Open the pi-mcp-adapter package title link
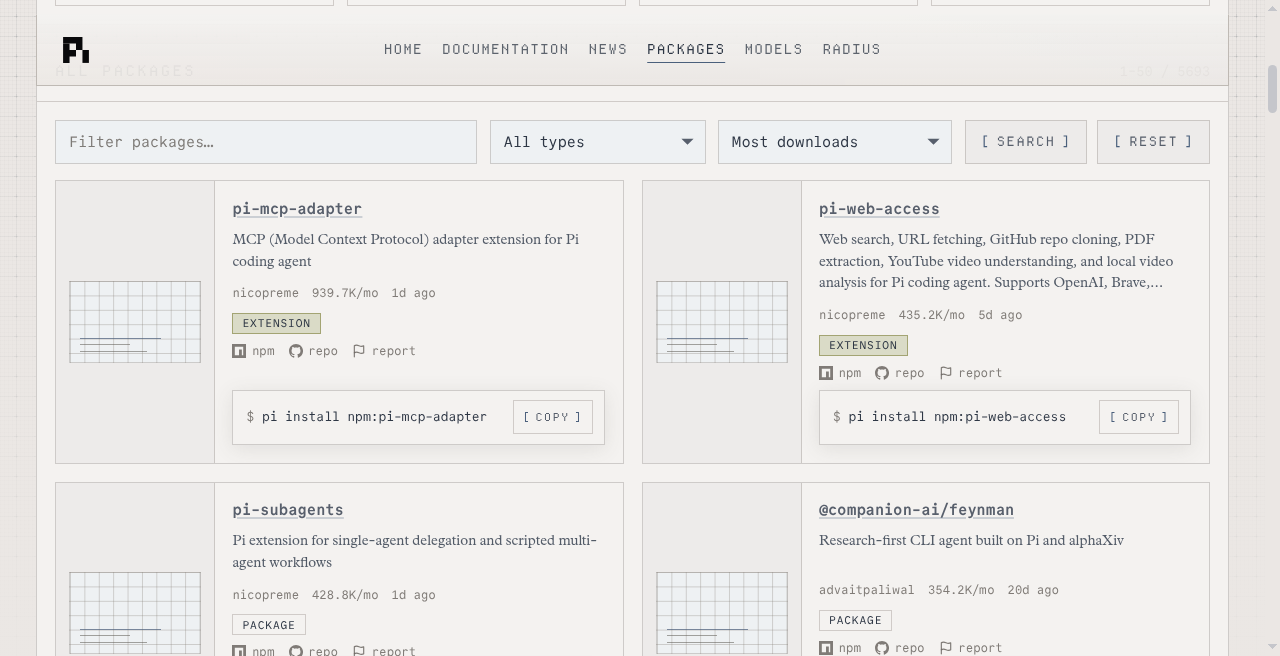Screen dimensions: 1280x656 point(297,209)
